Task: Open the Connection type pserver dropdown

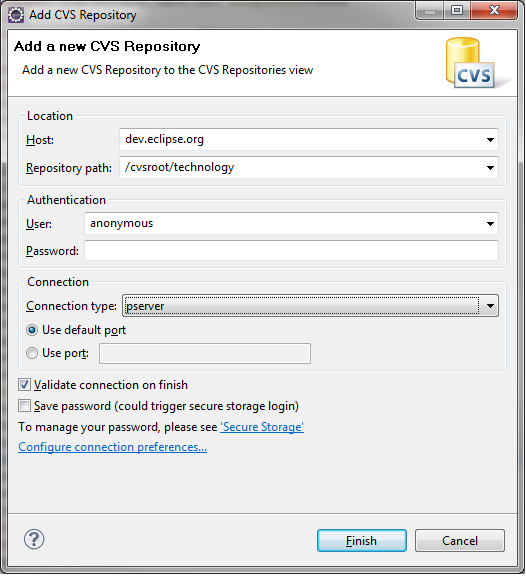Action: (x=310, y=306)
